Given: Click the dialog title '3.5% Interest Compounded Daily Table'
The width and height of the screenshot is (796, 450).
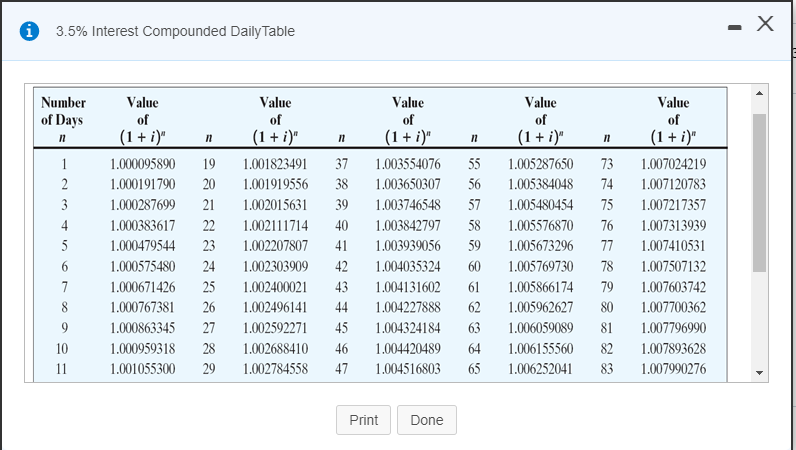Looking at the screenshot, I should coord(175,31).
